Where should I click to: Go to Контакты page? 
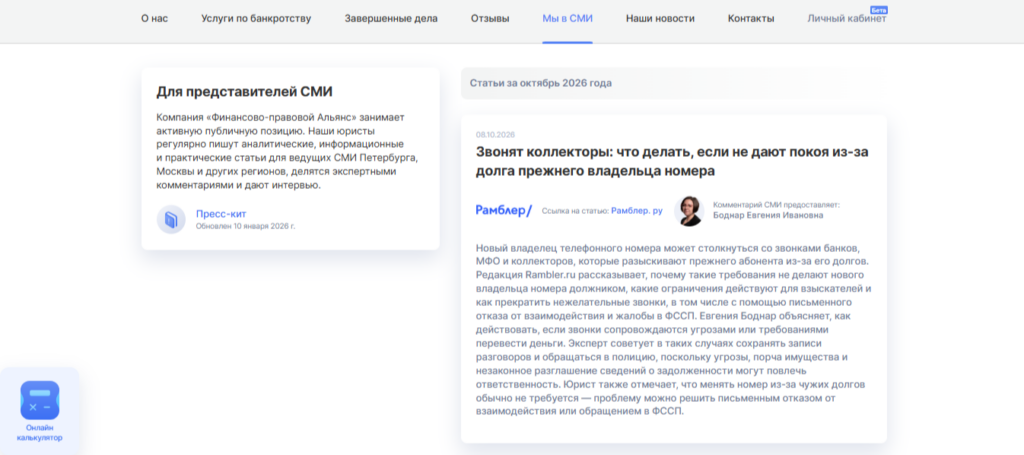[x=751, y=18]
